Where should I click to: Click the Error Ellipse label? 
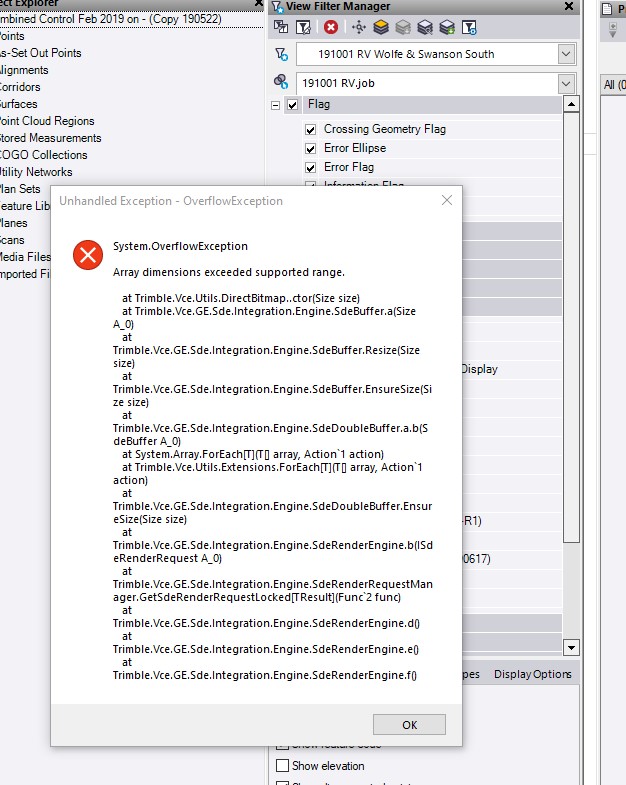tap(355, 148)
